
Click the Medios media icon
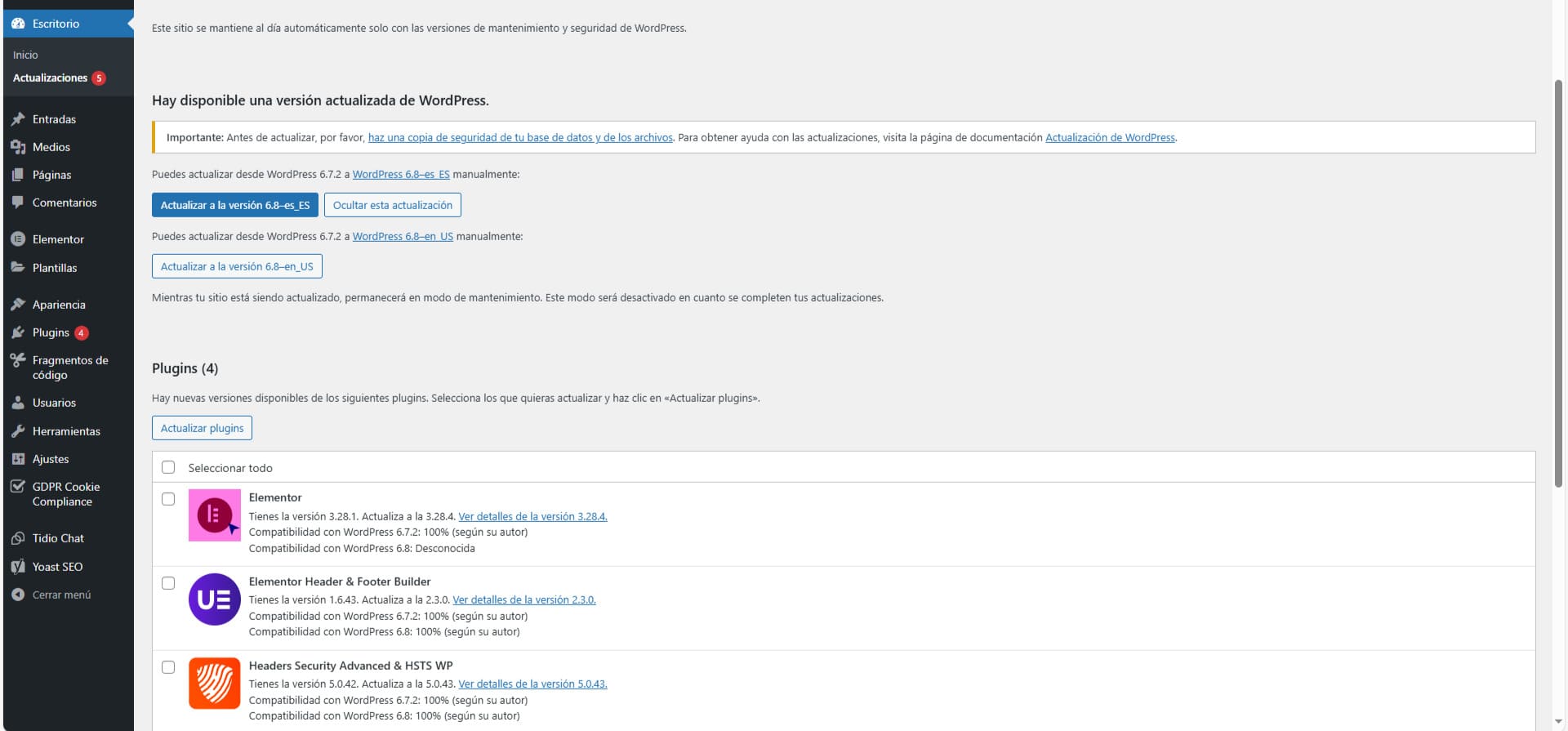coord(18,147)
